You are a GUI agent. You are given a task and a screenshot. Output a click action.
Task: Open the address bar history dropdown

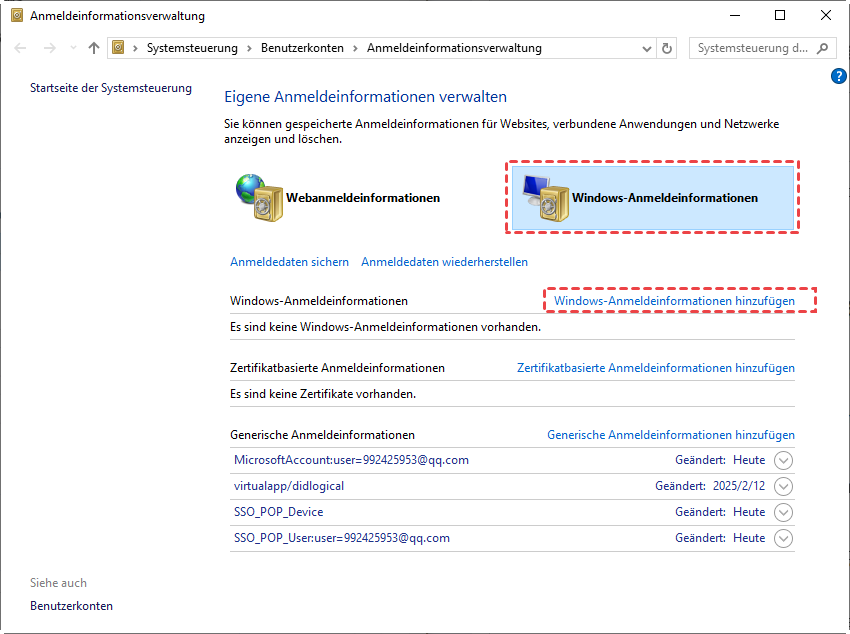(x=643, y=48)
